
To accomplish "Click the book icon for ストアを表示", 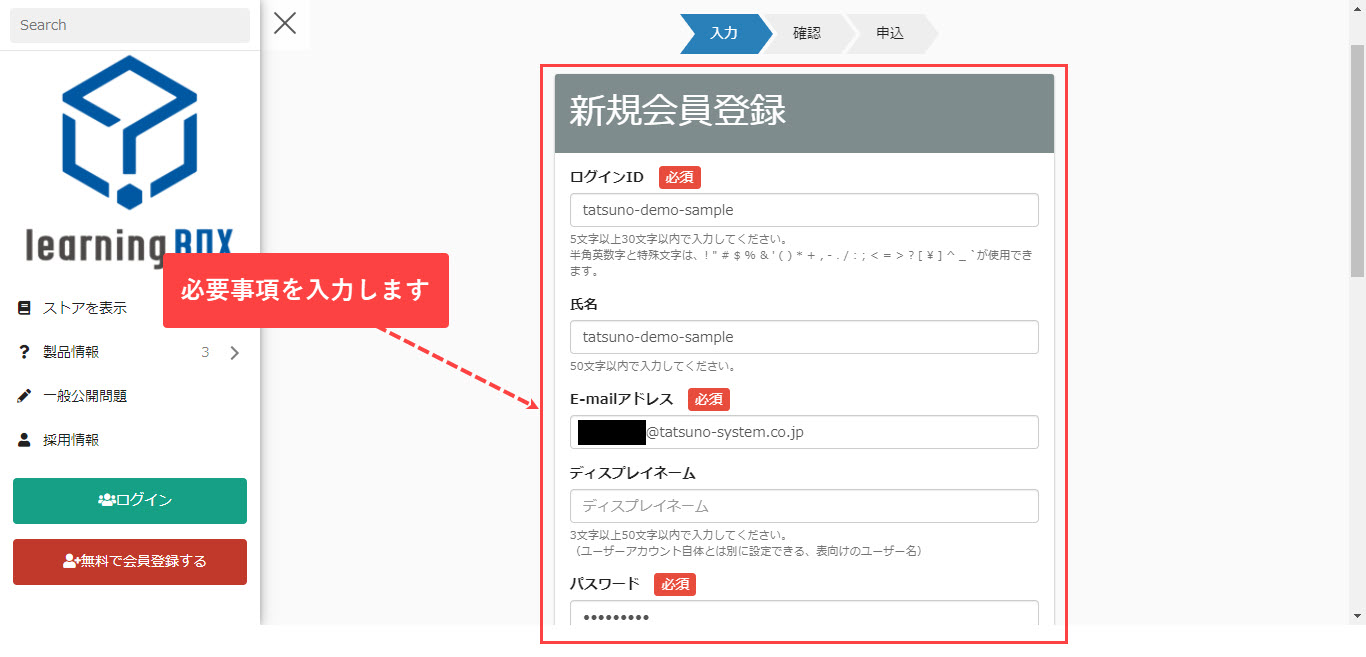I will [24, 308].
